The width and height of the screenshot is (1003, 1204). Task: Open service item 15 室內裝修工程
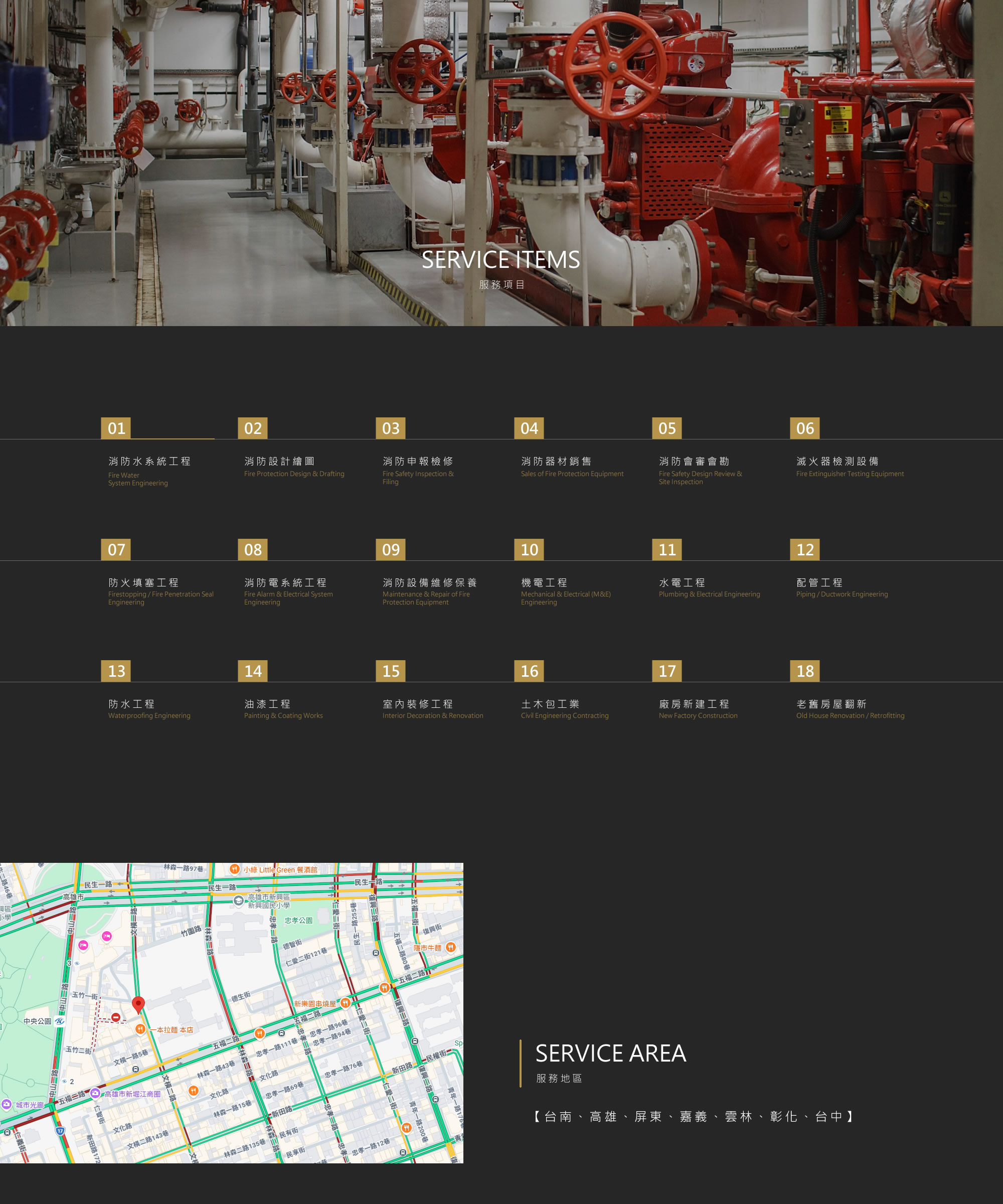pyautogui.click(x=418, y=704)
